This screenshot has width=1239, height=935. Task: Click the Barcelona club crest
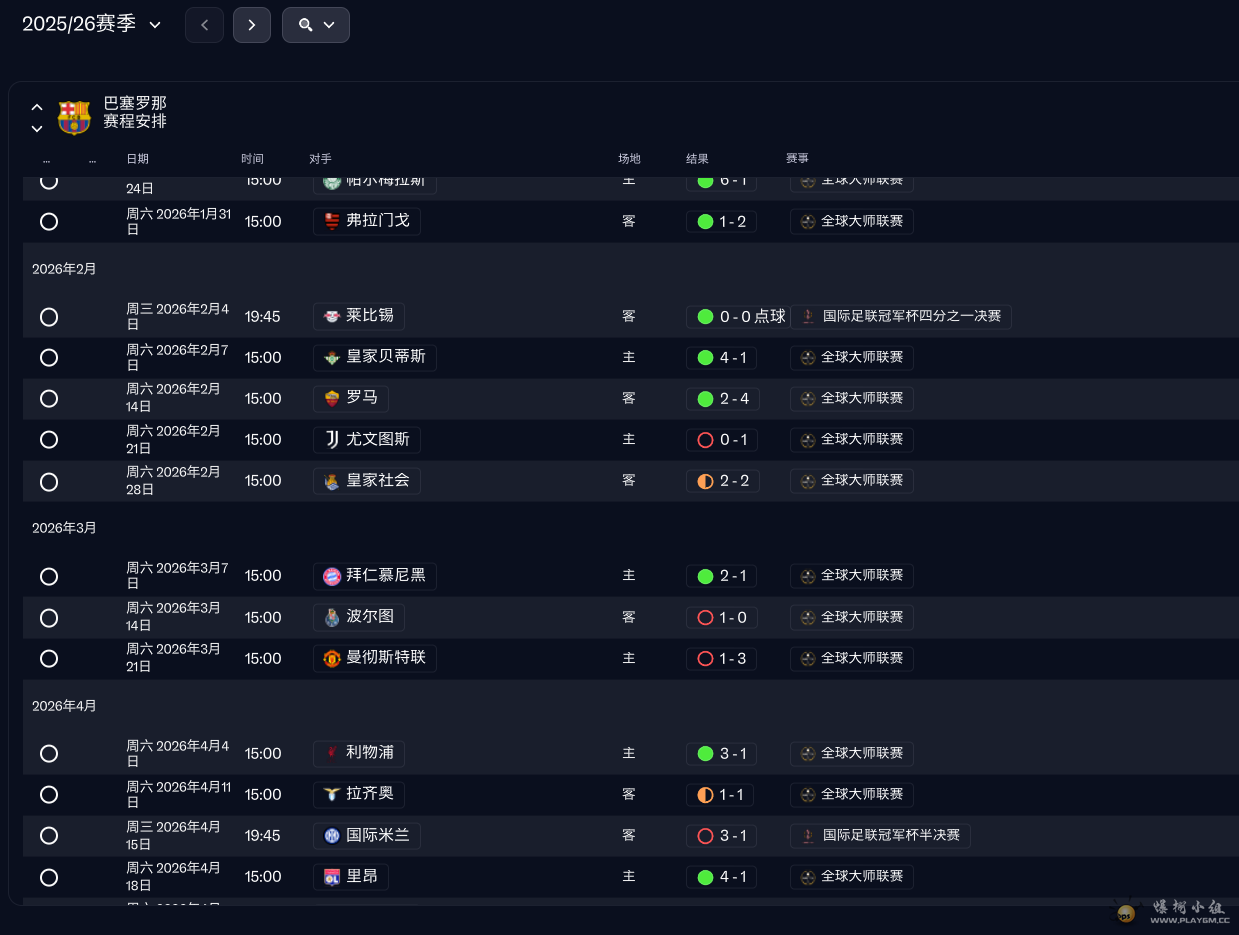[73, 116]
